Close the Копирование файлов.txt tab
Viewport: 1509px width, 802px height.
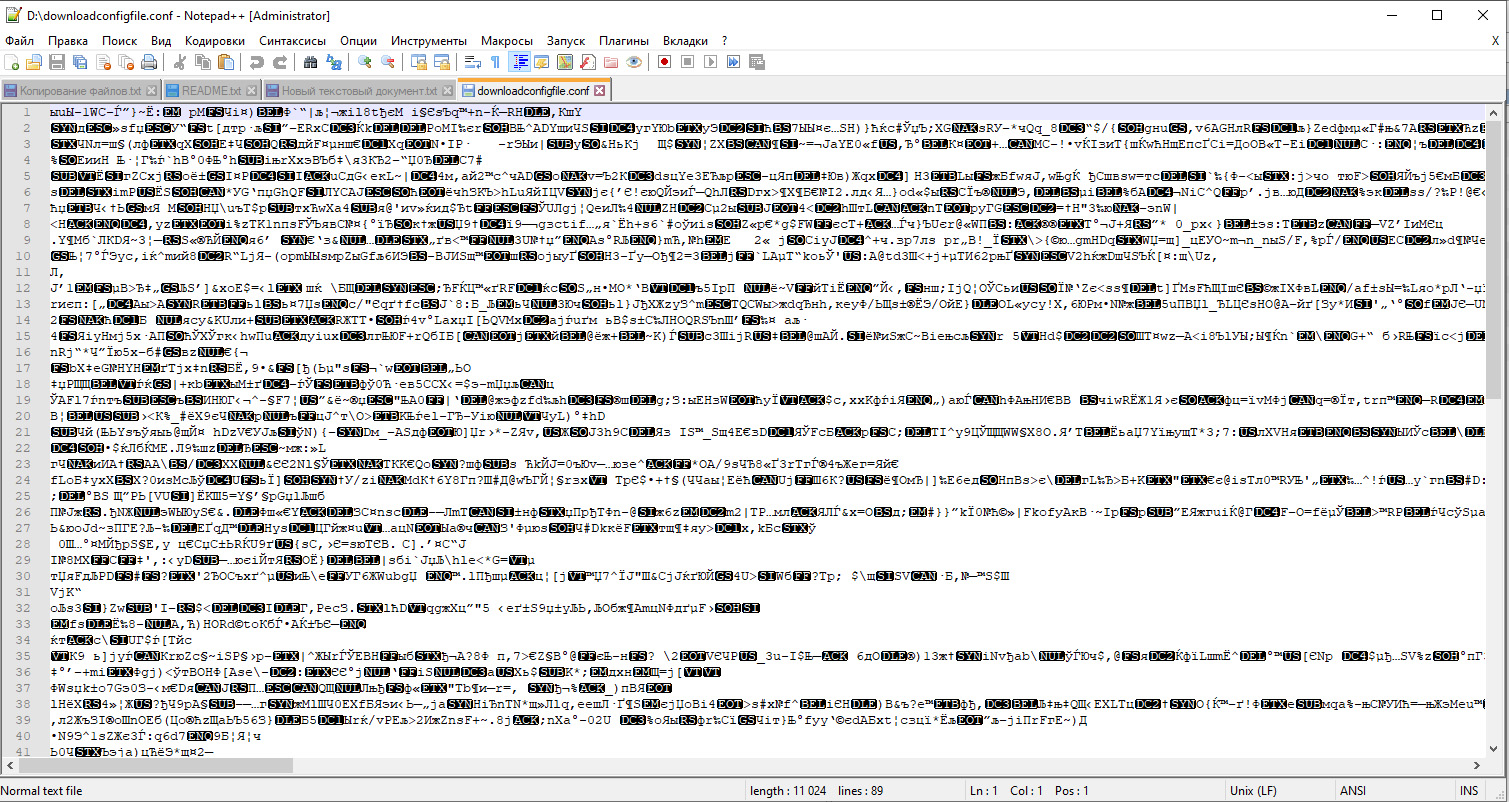coord(150,91)
